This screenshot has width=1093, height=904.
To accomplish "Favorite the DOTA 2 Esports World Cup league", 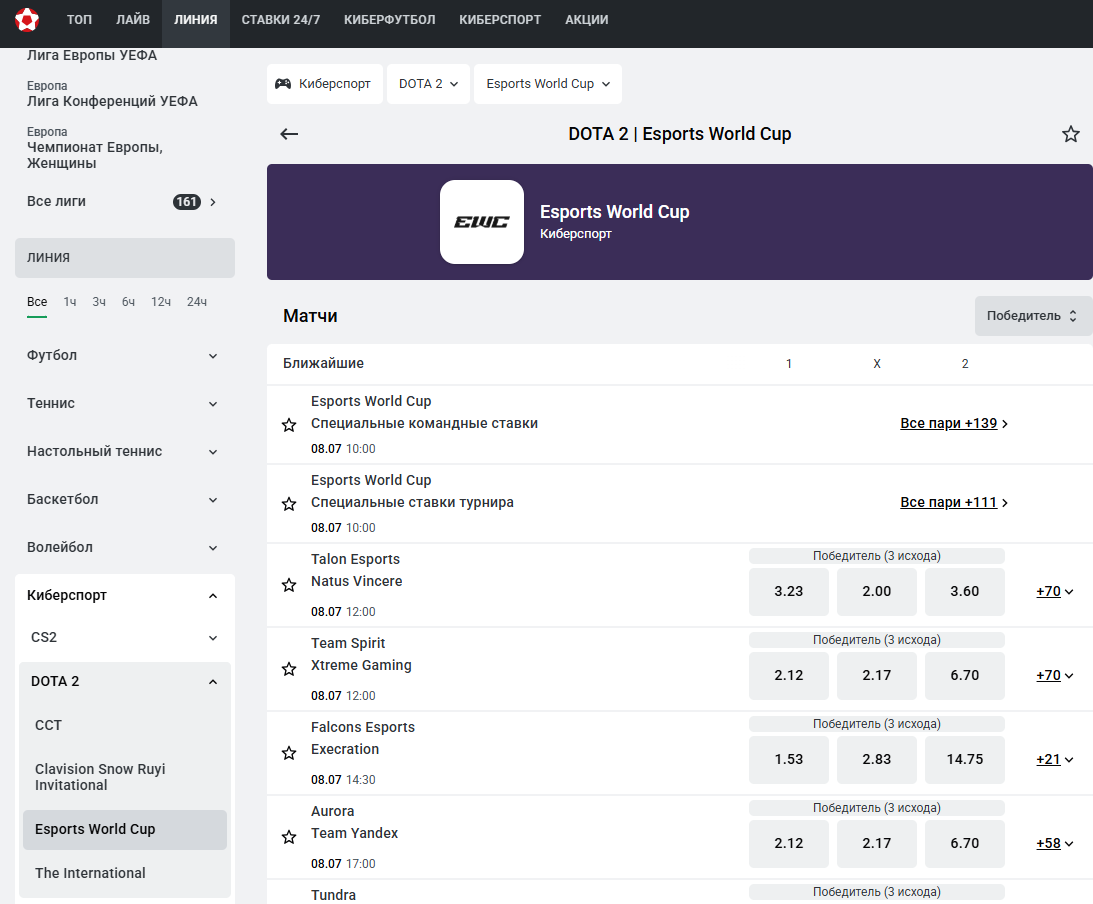I will tap(1071, 134).
